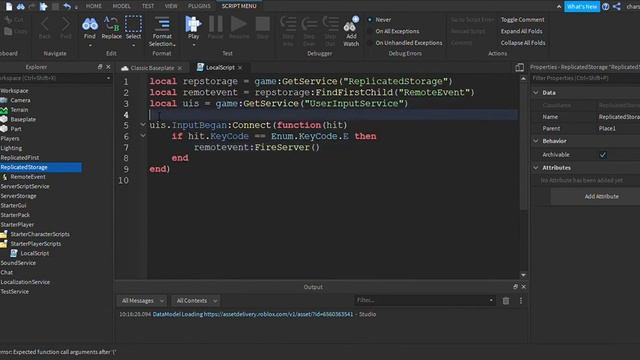
Task: Click script editor scroll down arrow
Action: click(523, 275)
